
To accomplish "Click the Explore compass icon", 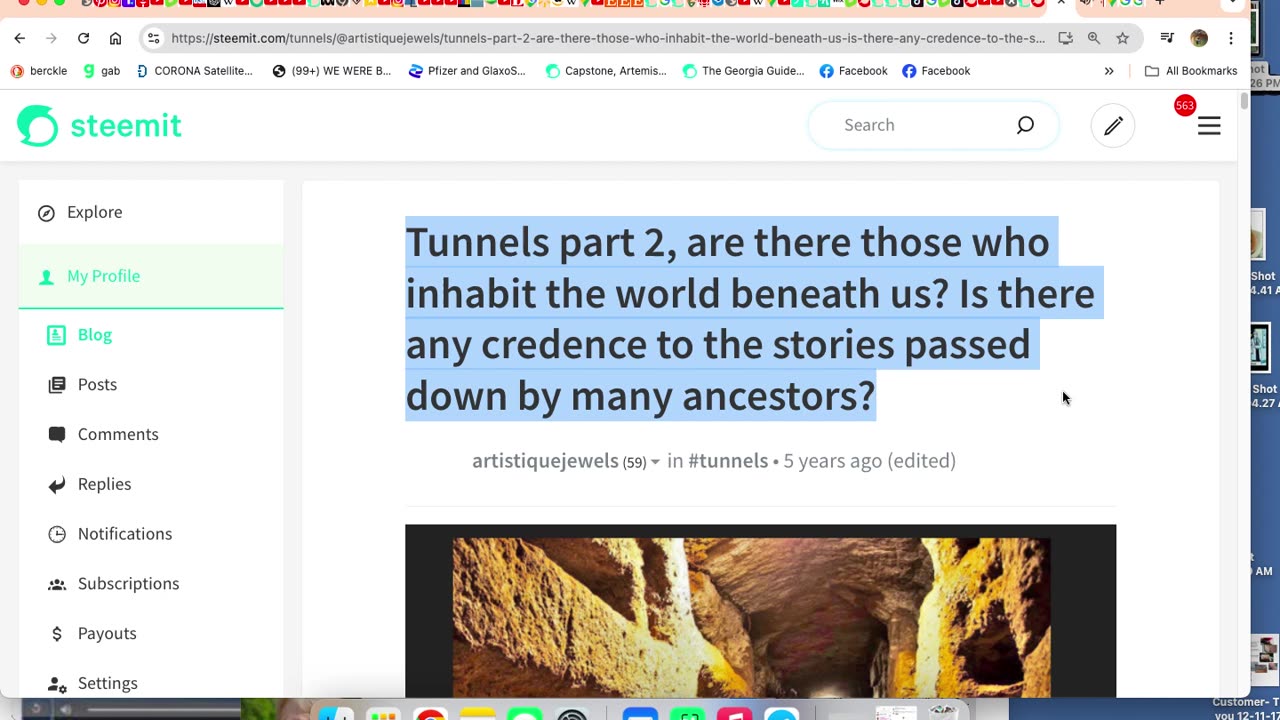I will click(46, 212).
